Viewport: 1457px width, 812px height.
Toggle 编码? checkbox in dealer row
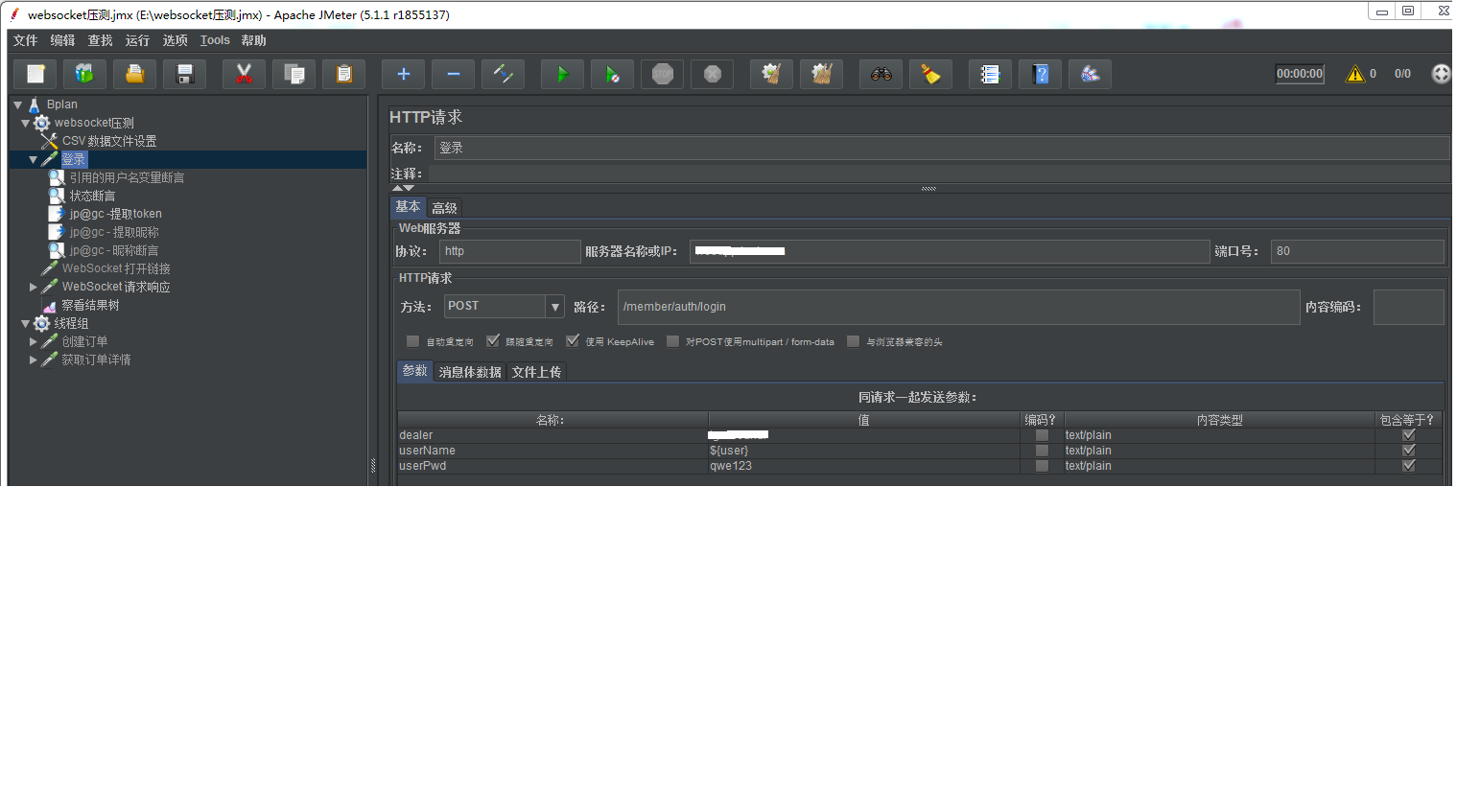tap(1042, 435)
